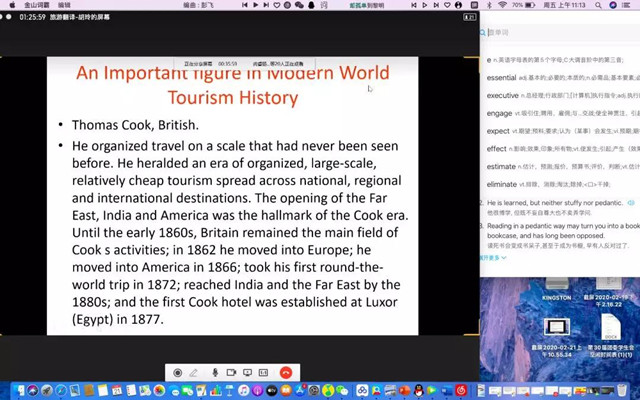640x400 pixels.
Task: Mute the microphone in meeting toolbar
Action: pos(214,372)
